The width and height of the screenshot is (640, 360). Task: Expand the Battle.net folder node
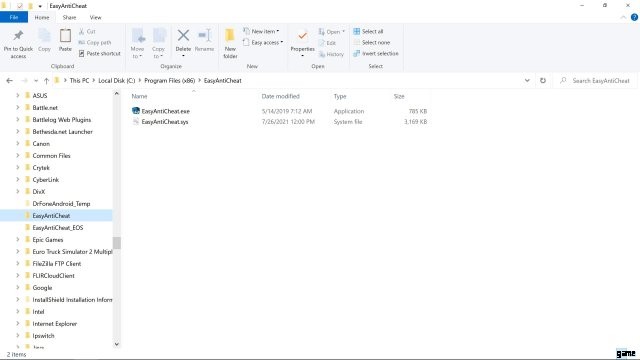18,108
